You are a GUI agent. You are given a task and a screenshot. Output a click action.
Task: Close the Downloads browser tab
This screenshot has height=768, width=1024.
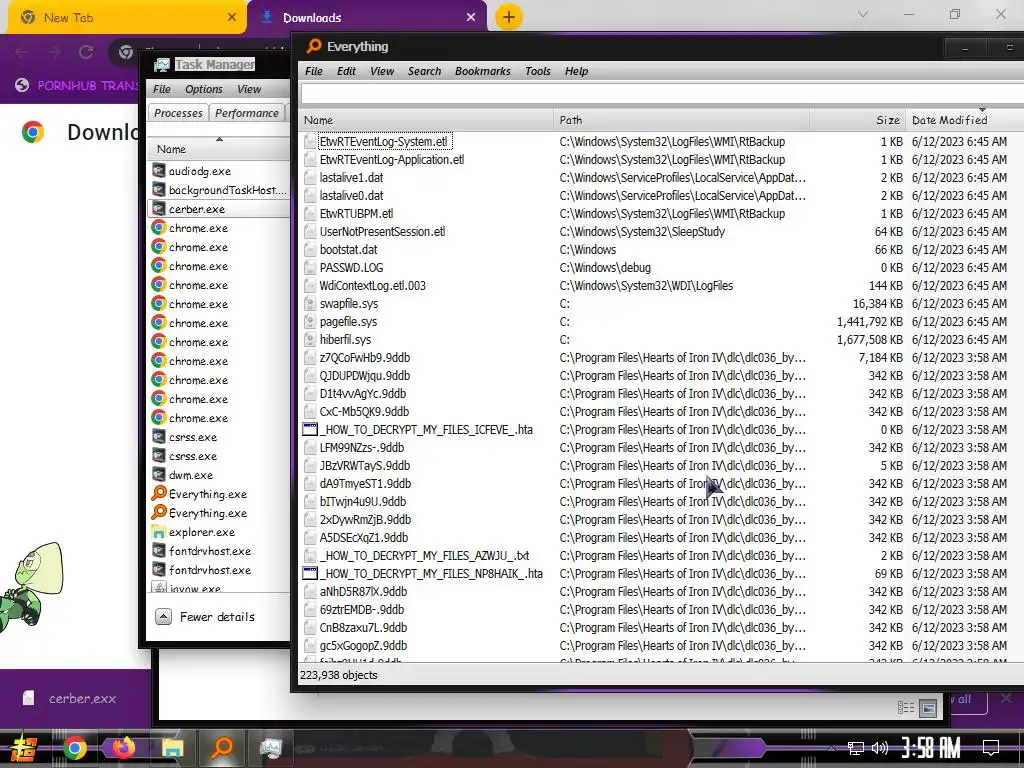471,18
